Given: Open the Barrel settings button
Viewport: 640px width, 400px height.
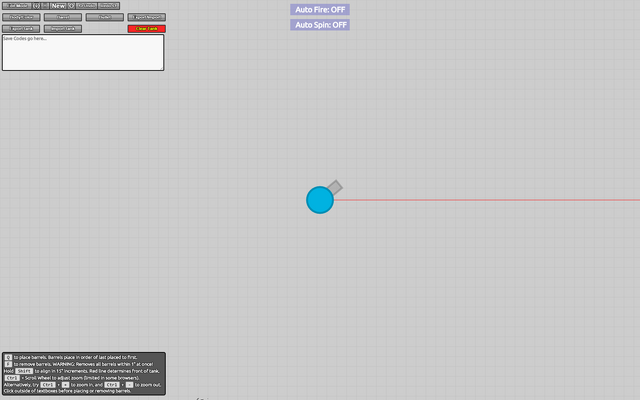Looking at the screenshot, I should tap(63, 17).
